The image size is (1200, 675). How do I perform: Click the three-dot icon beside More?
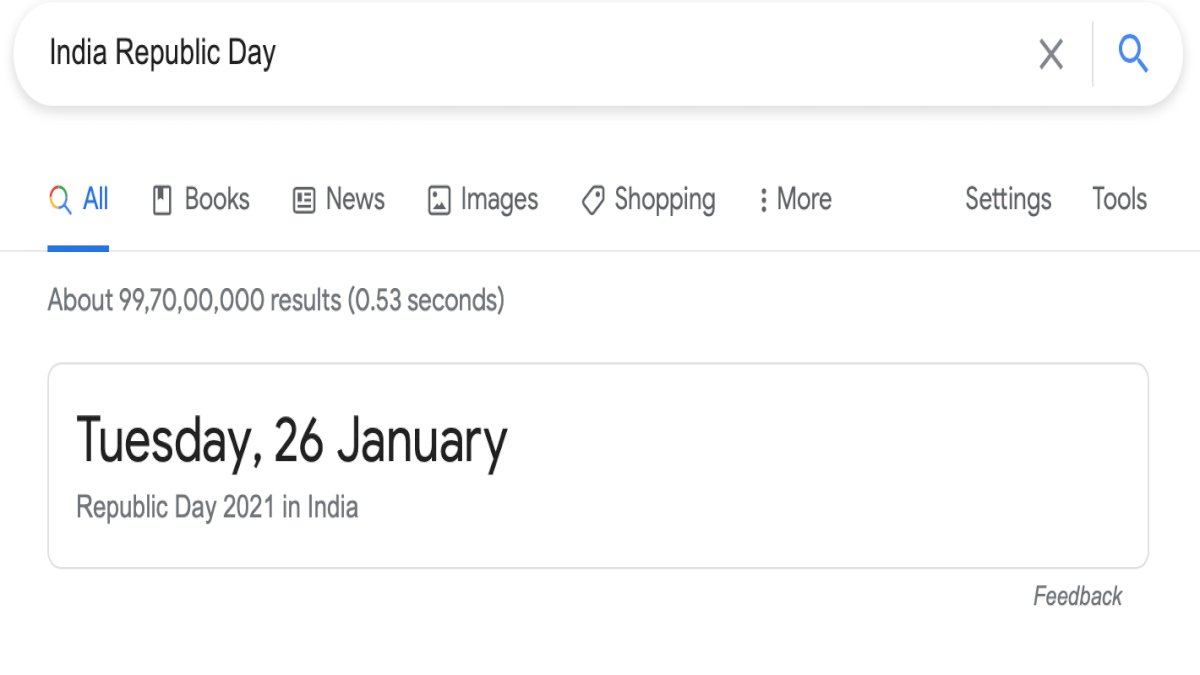click(763, 200)
